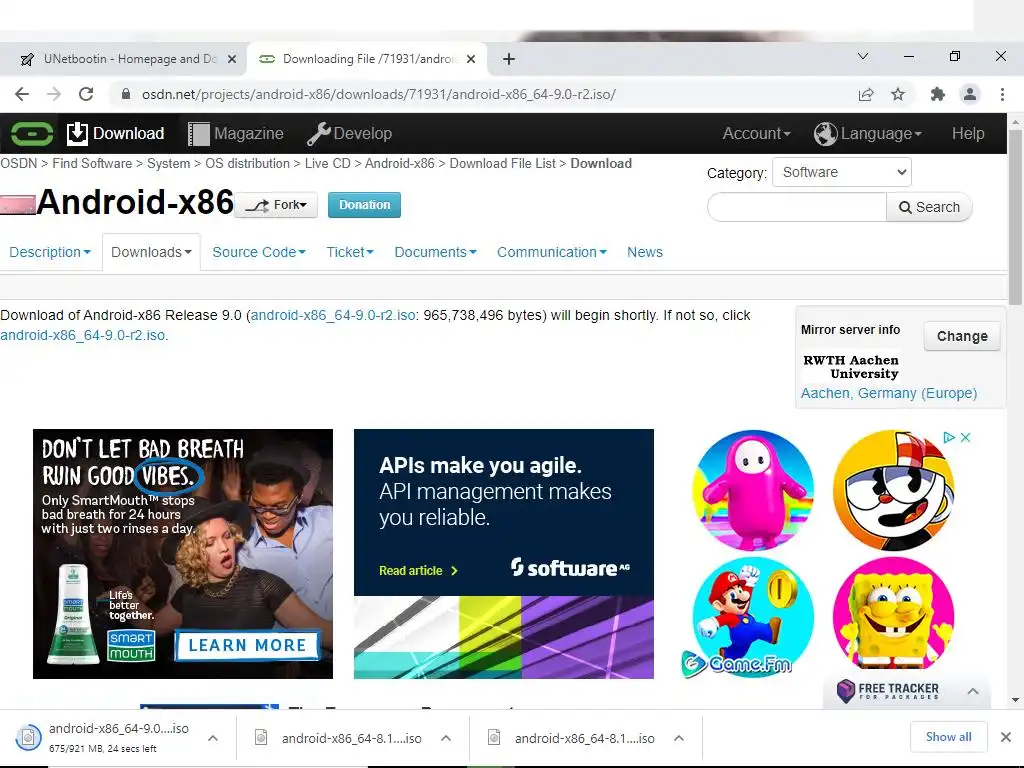Click Download File List breadcrumb link
Image resolution: width=1024 pixels, height=768 pixels.
503,163
